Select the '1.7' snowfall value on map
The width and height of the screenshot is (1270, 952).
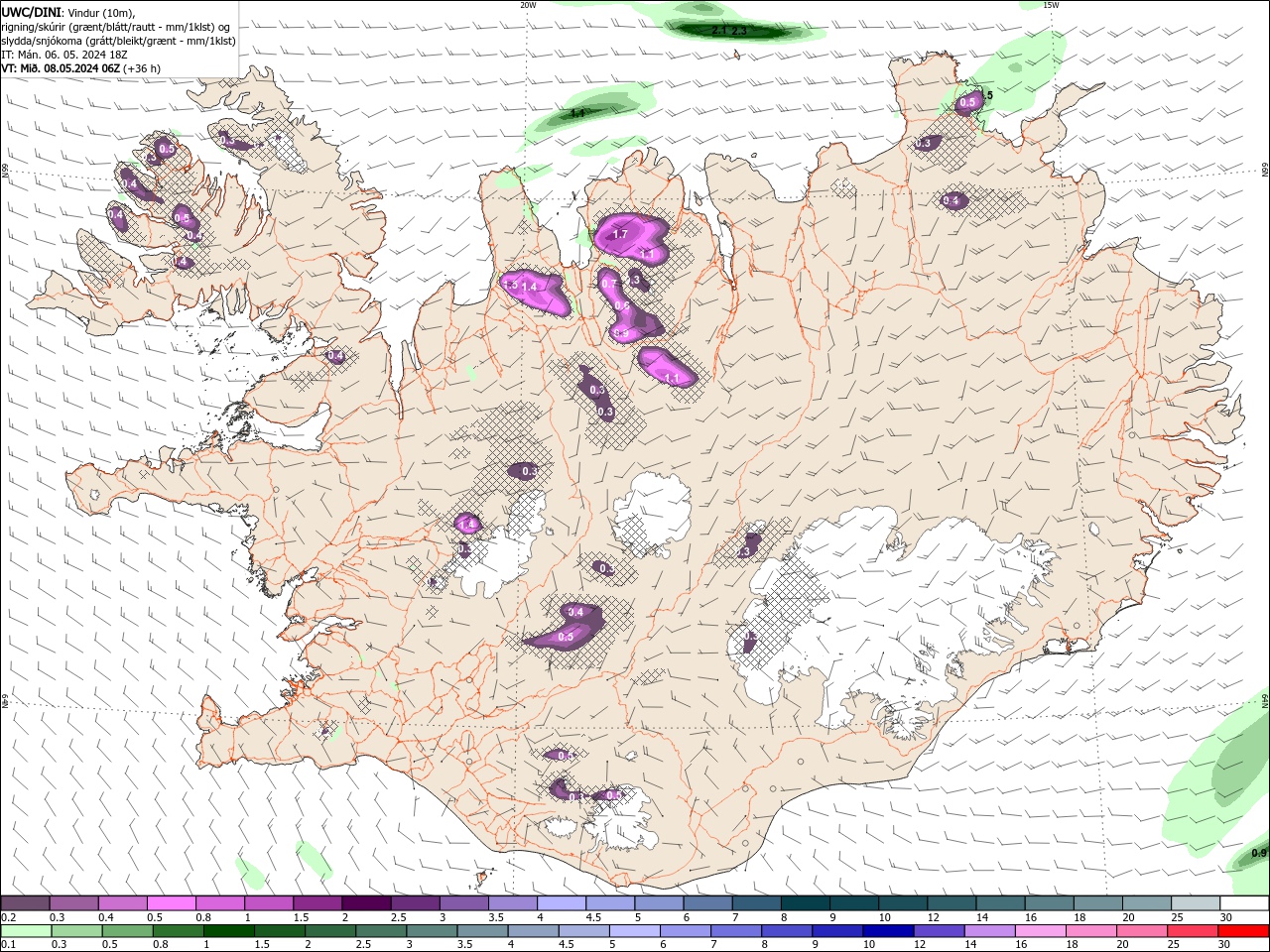[x=620, y=234]
